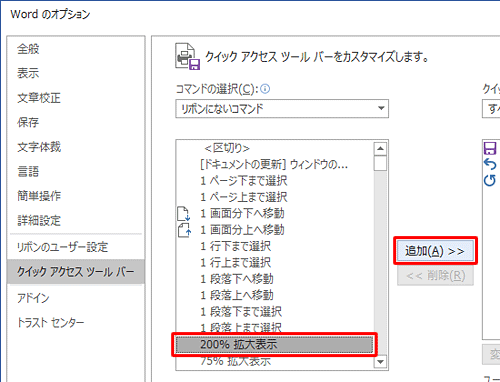This screenshot has width=500, height=382.
Task: Select 200% 拡大表示 command
Action: (x=274, y=344)
